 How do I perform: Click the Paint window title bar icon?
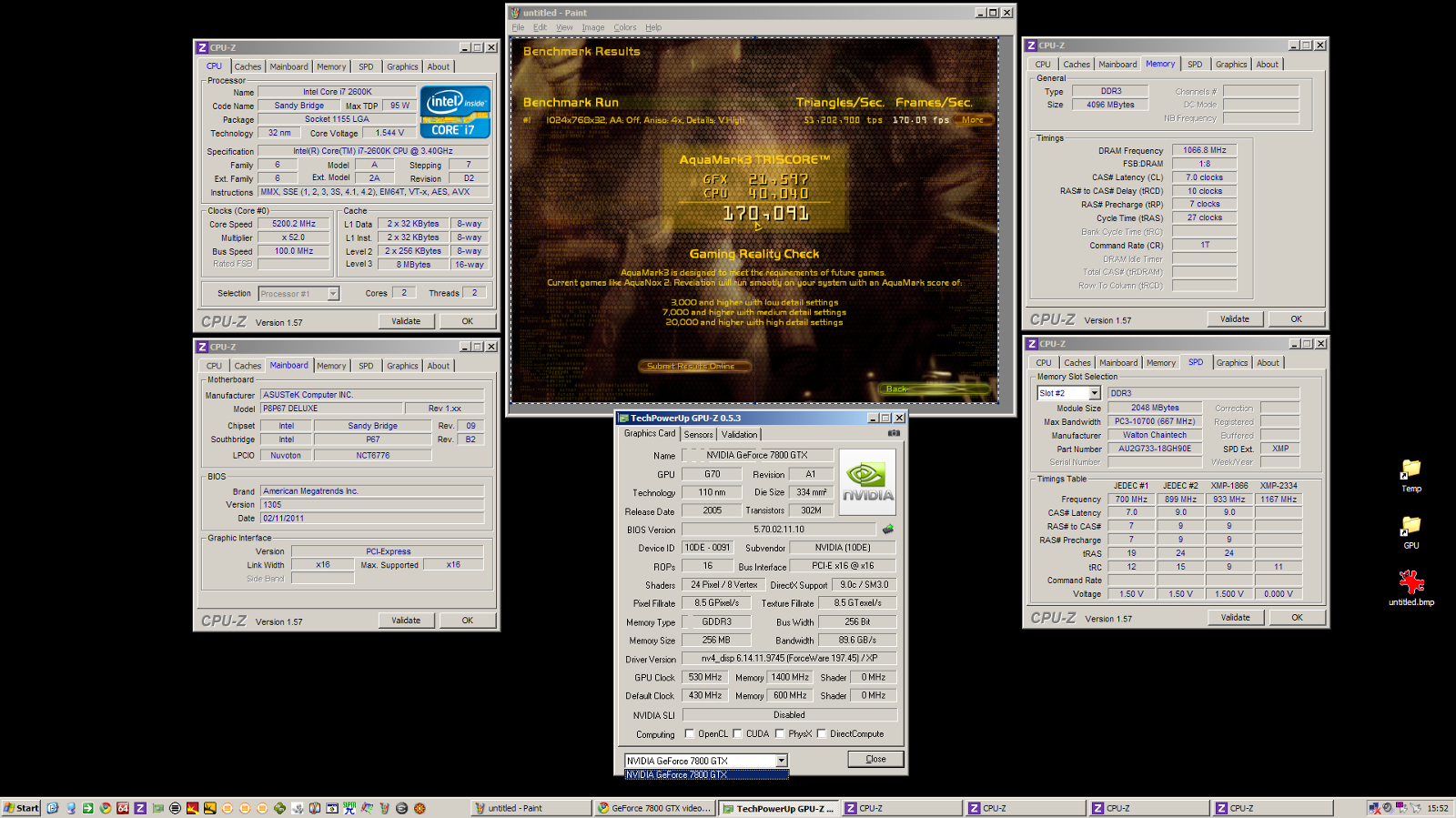tap(515, 13)
